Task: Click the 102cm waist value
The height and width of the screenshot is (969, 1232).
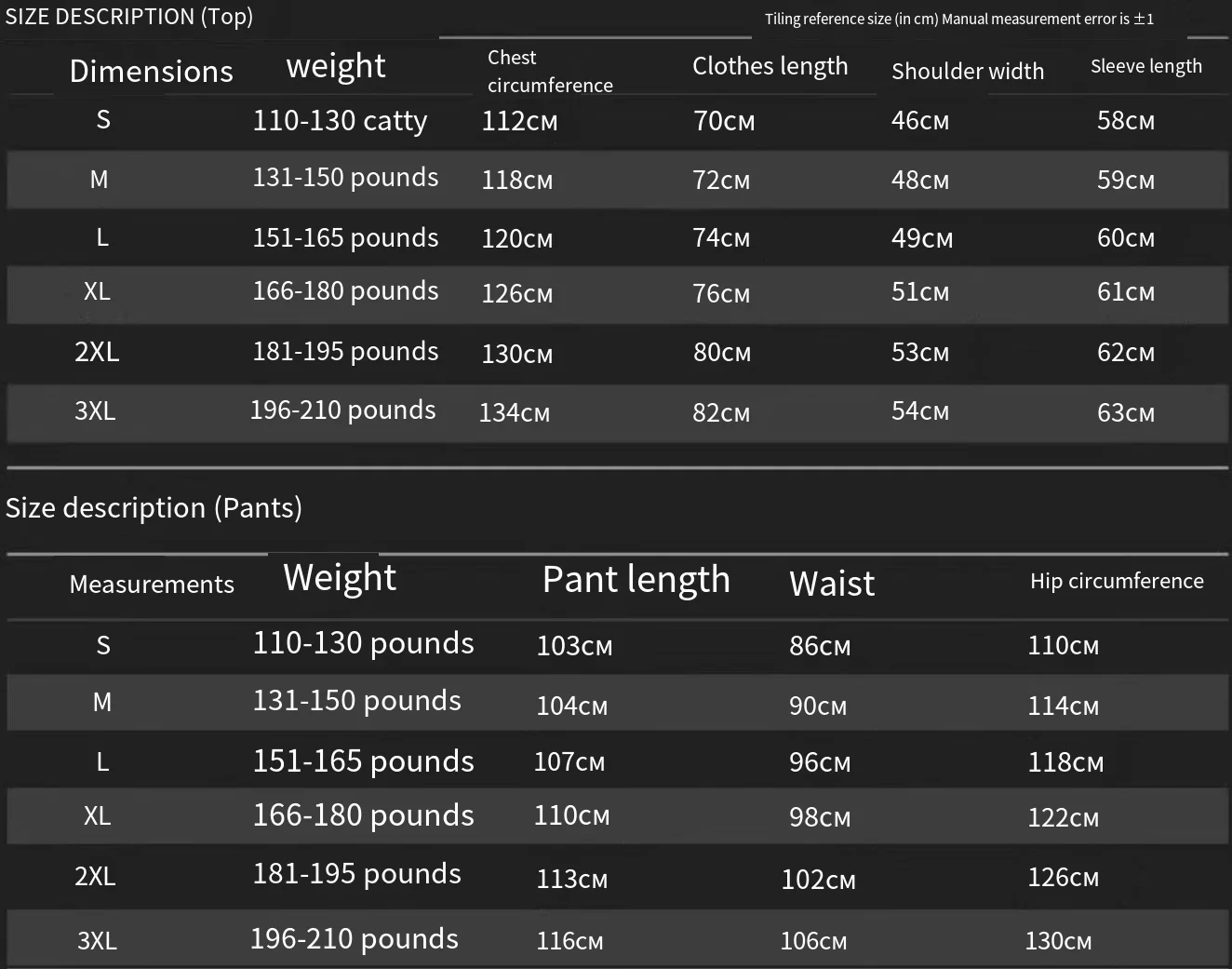Action: [817, 880]
